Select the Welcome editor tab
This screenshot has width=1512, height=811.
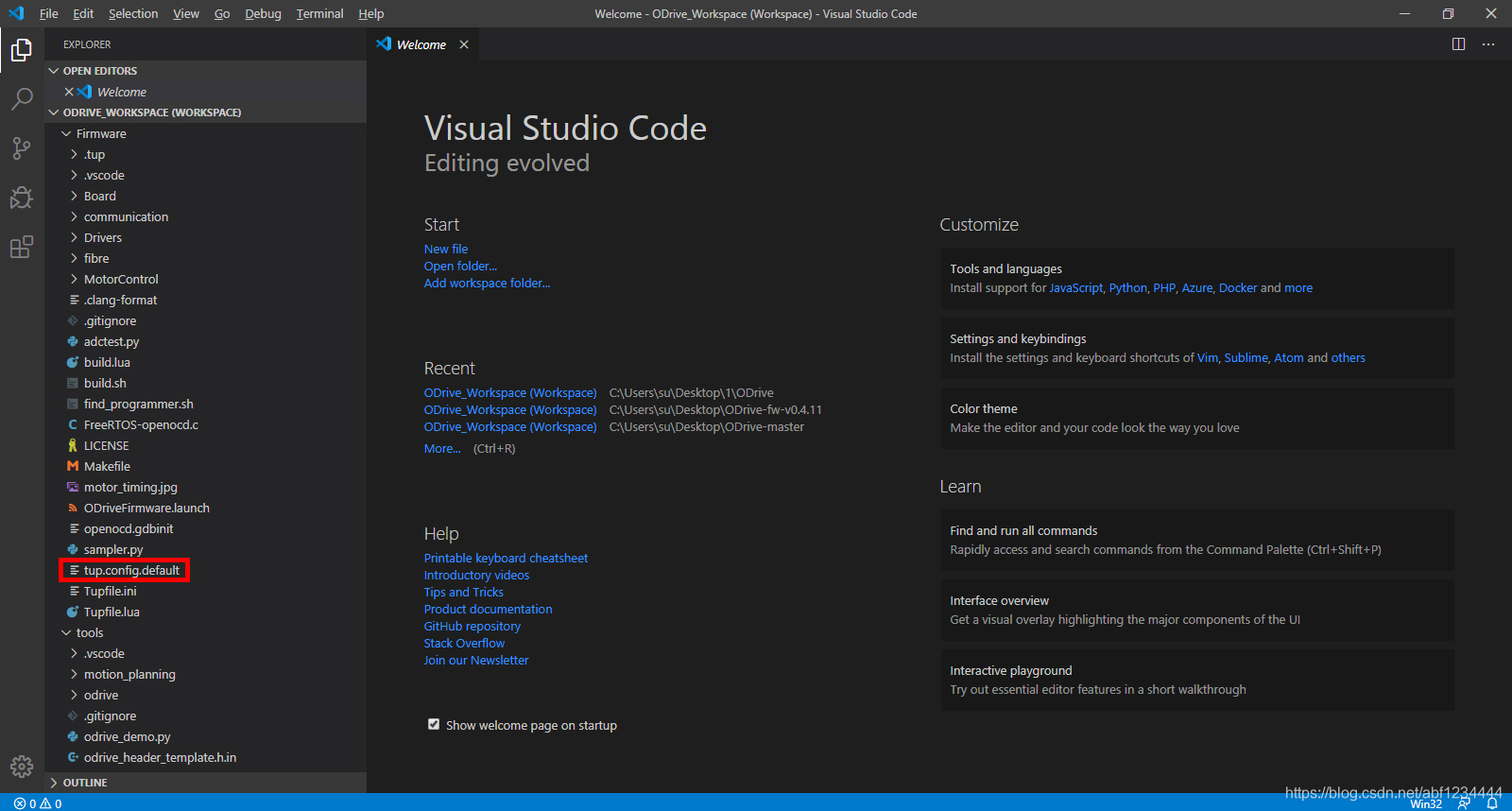422,44
